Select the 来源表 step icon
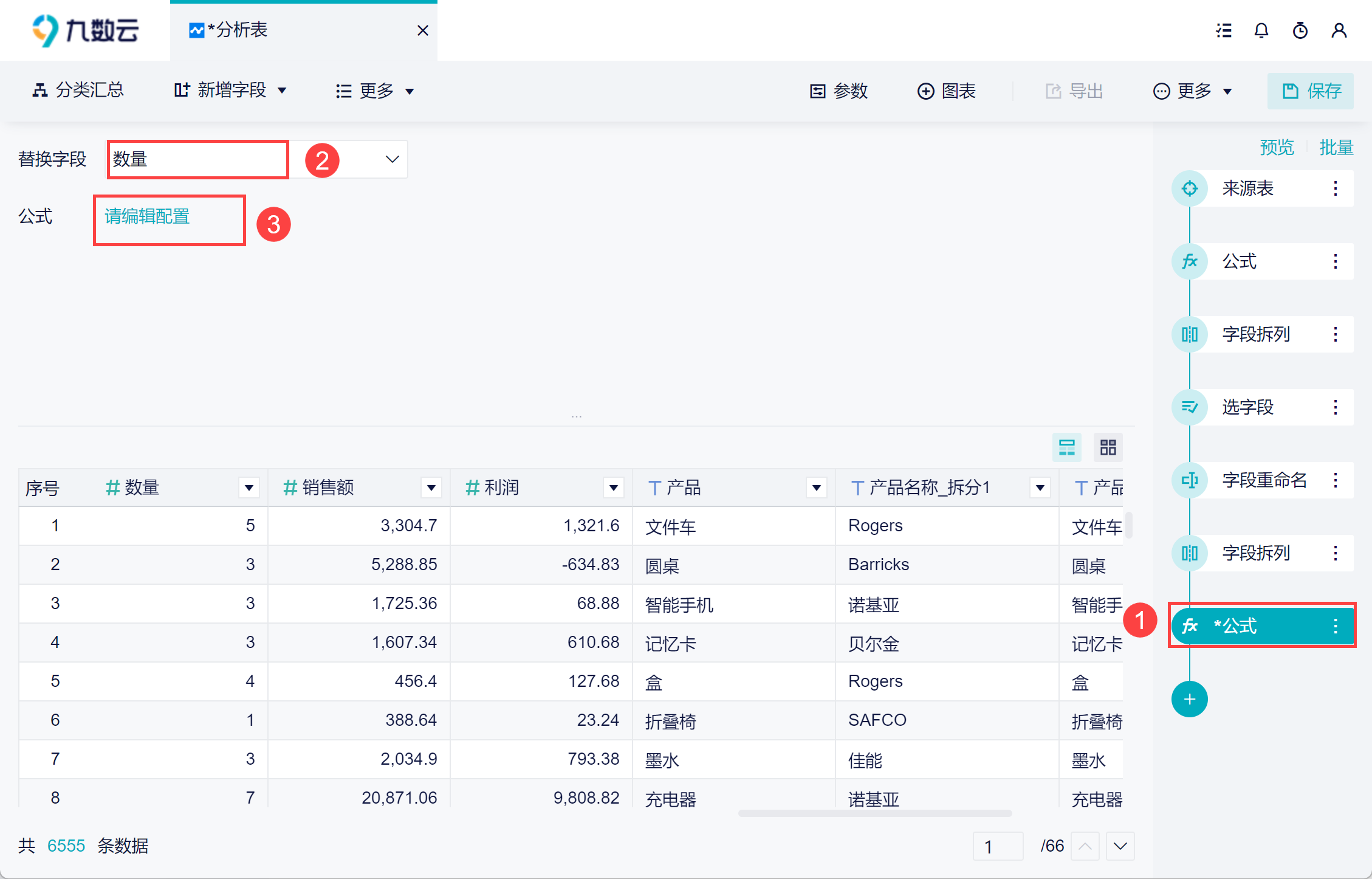 (1189, 188)
